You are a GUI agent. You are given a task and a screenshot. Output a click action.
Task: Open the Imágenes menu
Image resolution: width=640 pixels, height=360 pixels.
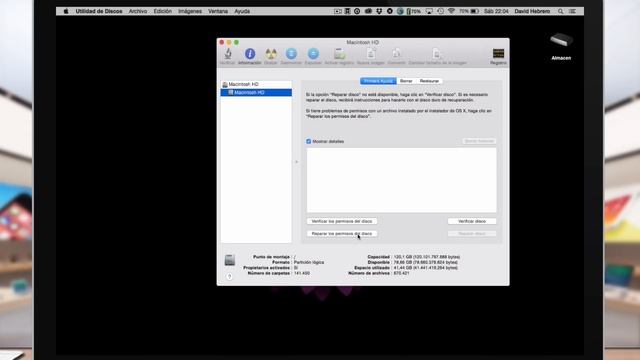[190, 11]
